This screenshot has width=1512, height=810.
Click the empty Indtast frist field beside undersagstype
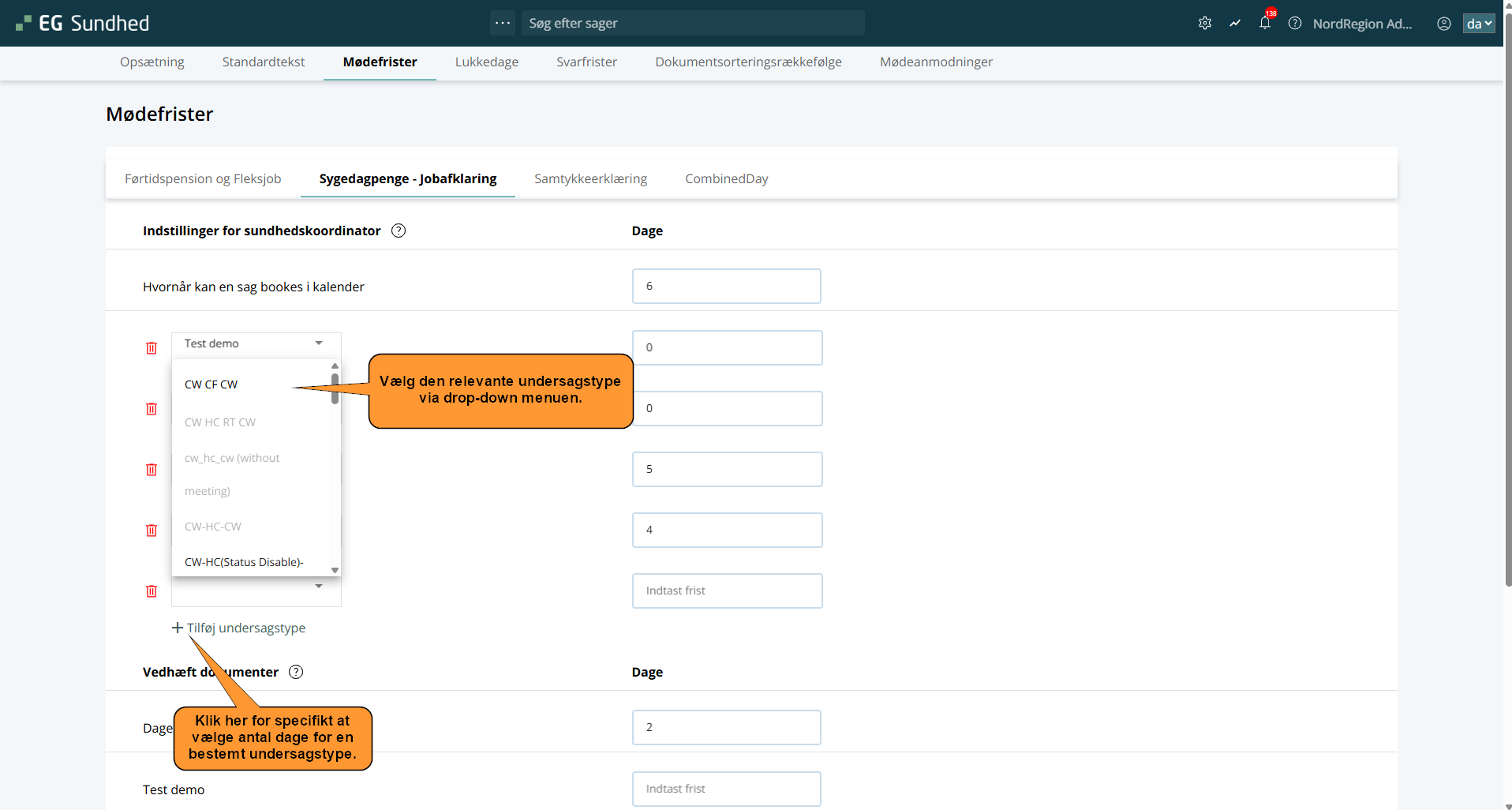727,591
